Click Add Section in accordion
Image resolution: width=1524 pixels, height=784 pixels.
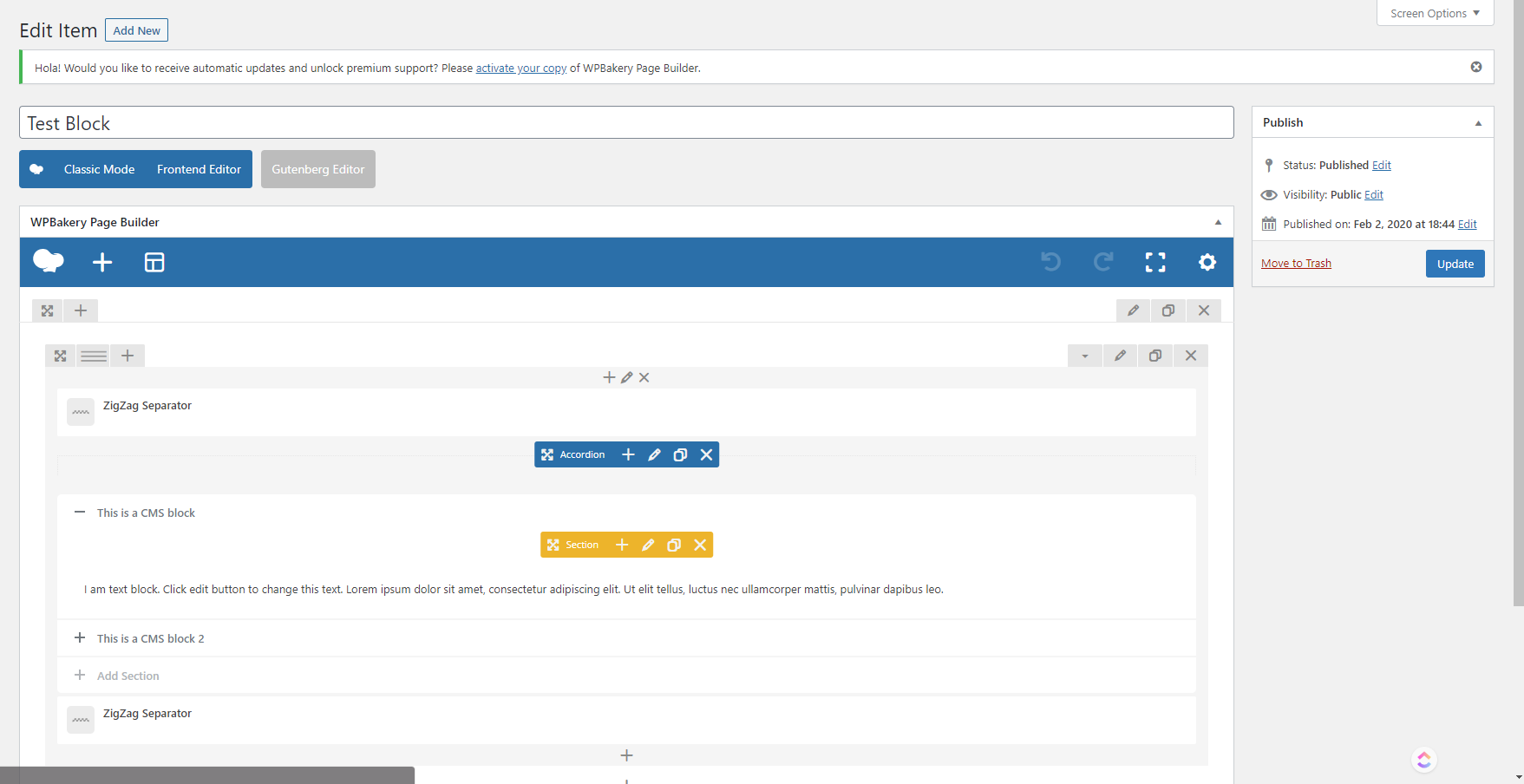(x=128, y=676)
